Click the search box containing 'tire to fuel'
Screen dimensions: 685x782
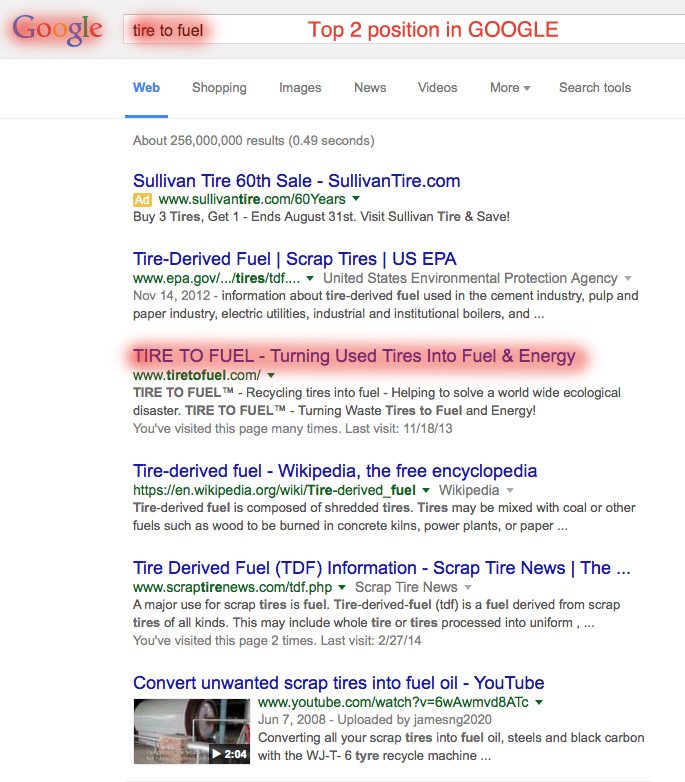[400, 30]
